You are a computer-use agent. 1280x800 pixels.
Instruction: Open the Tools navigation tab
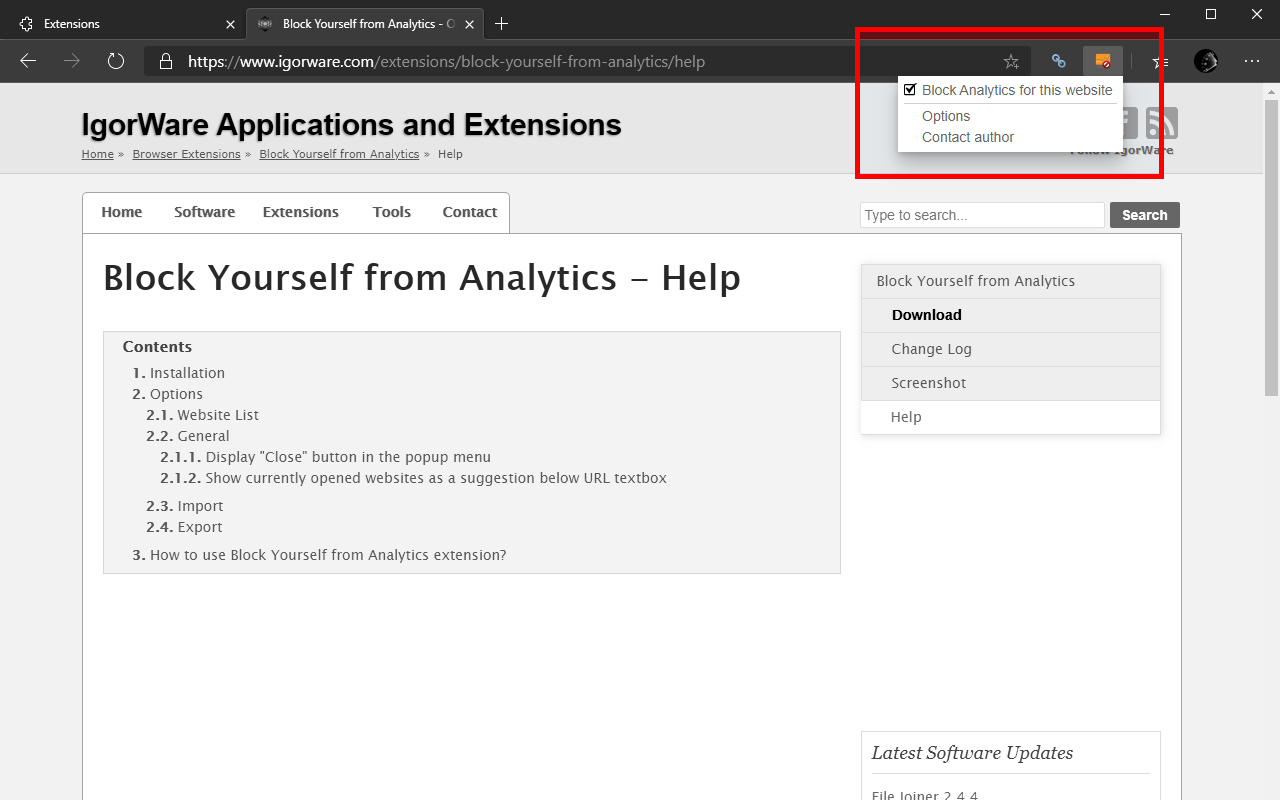pyautogui.click(x=392, y=212)
